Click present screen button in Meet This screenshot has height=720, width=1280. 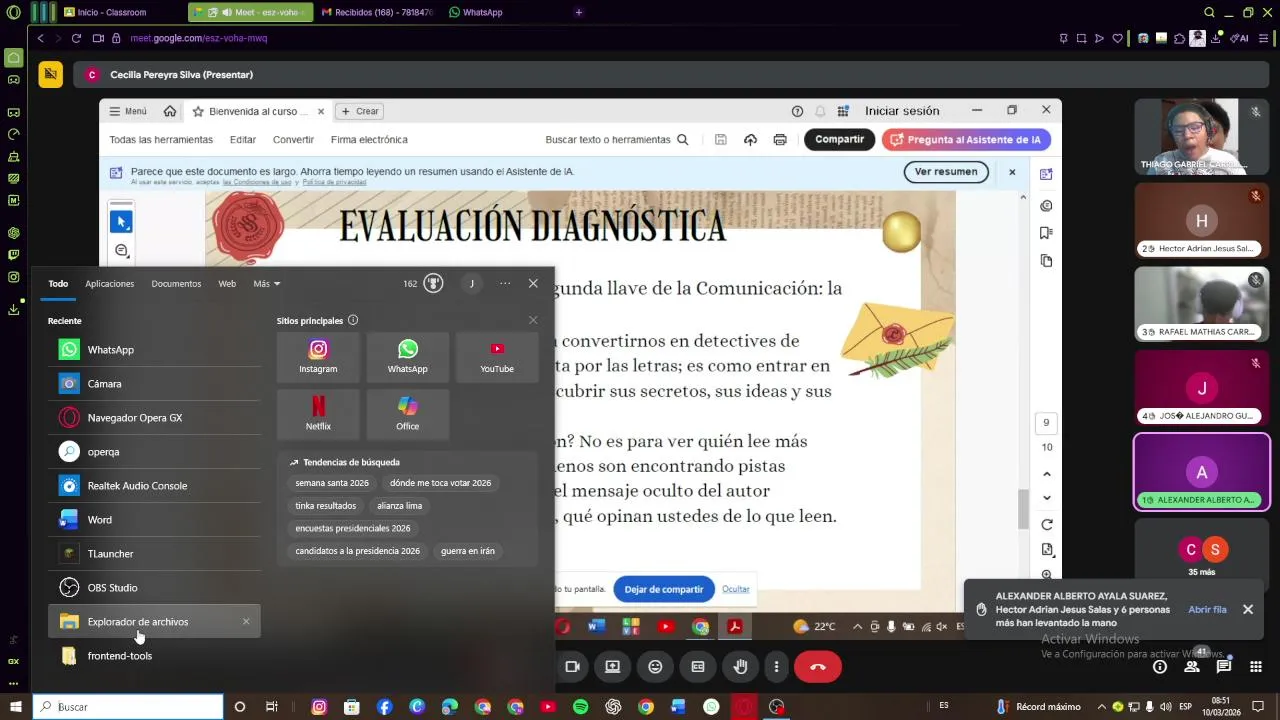pos(613,667)
